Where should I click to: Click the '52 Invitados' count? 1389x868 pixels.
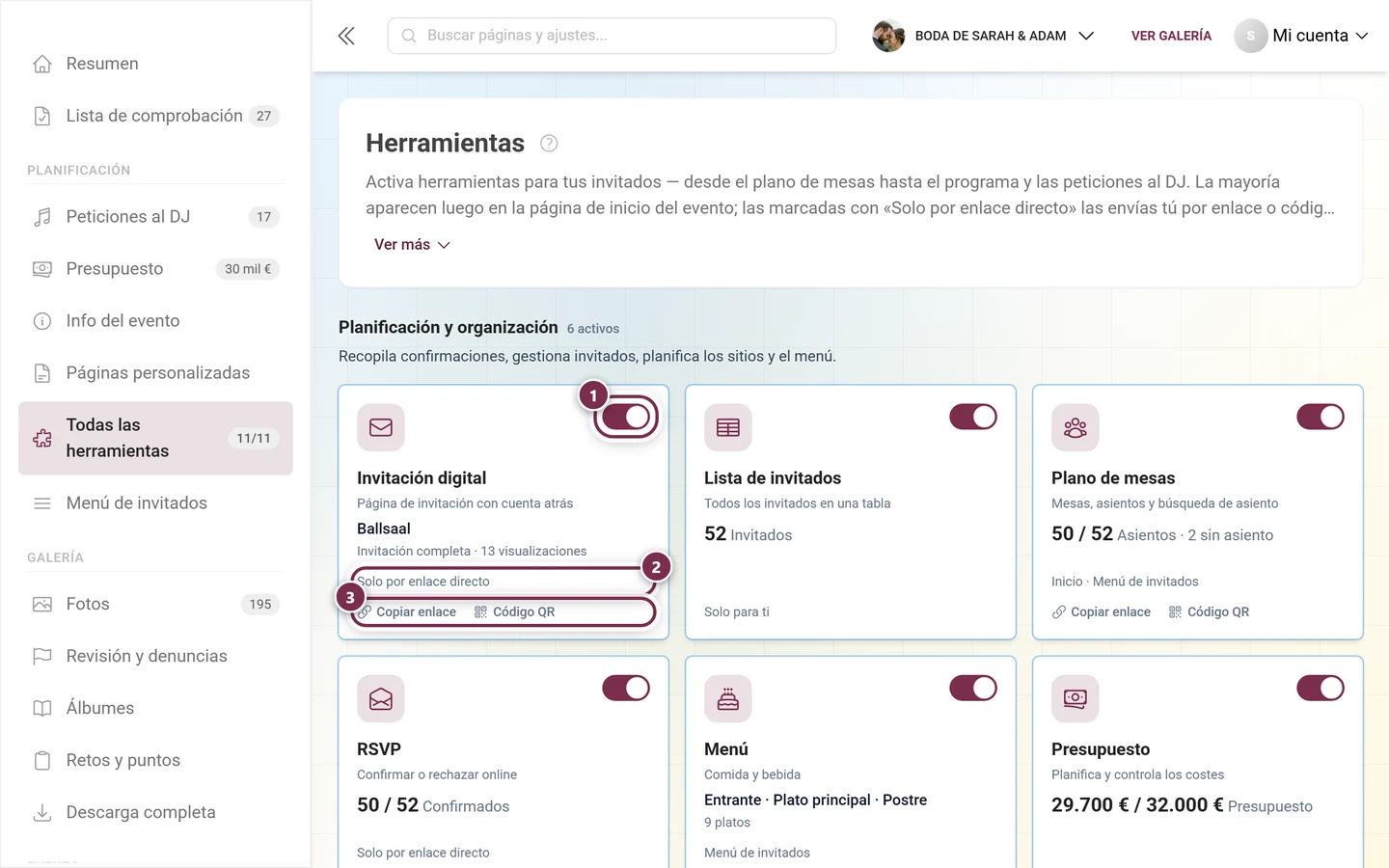[x=749, y=534]
